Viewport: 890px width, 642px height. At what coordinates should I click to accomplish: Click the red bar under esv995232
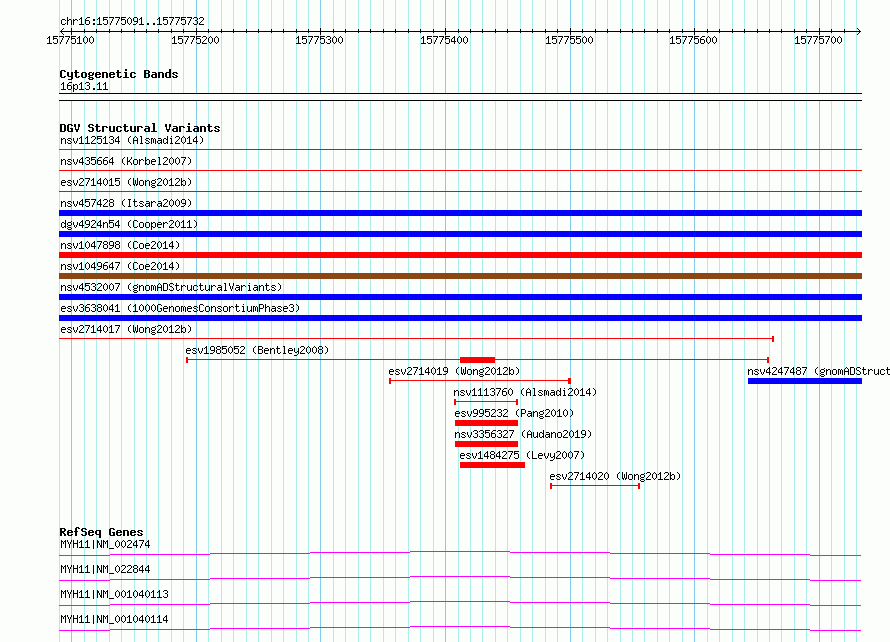(486, 423)
